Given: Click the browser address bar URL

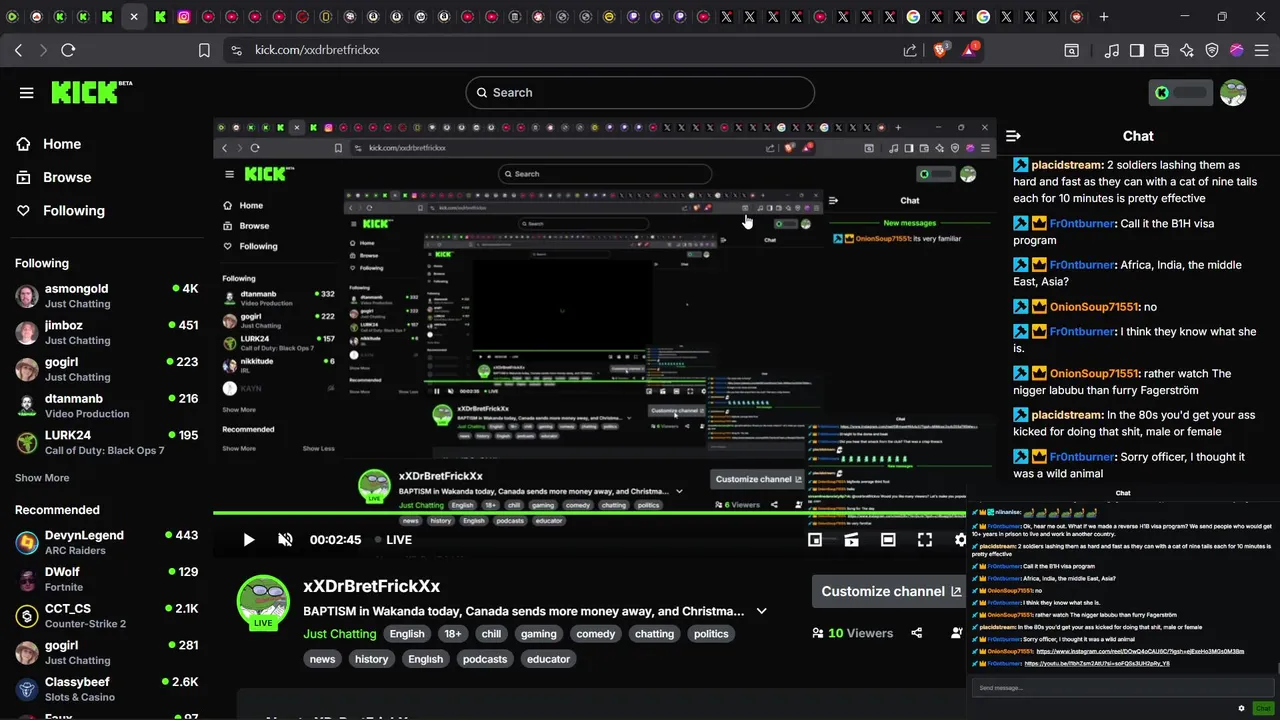Looking at the screenshot, I should pos(317,50).
